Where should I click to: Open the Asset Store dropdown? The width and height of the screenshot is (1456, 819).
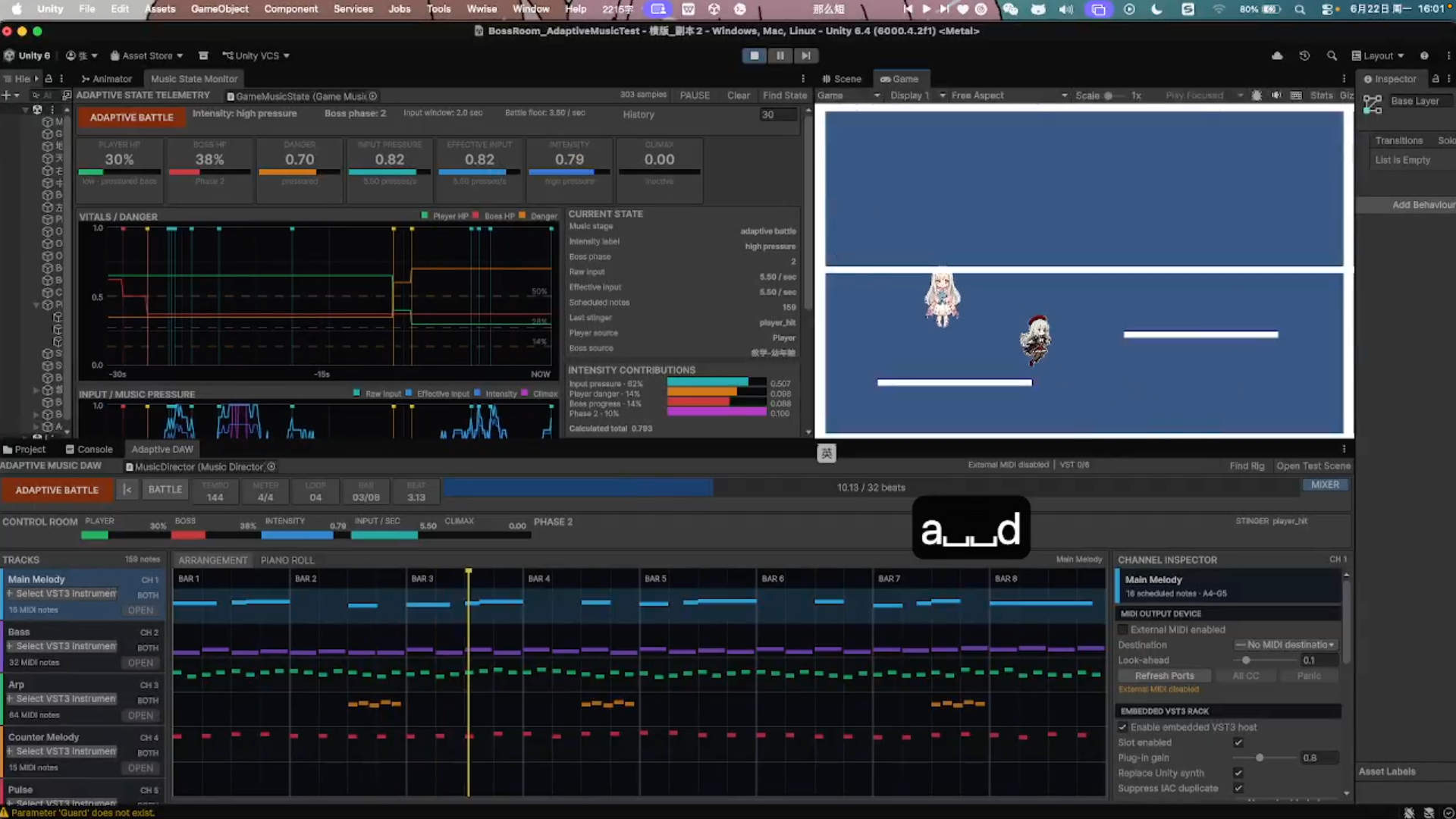[x=146, y=55]
